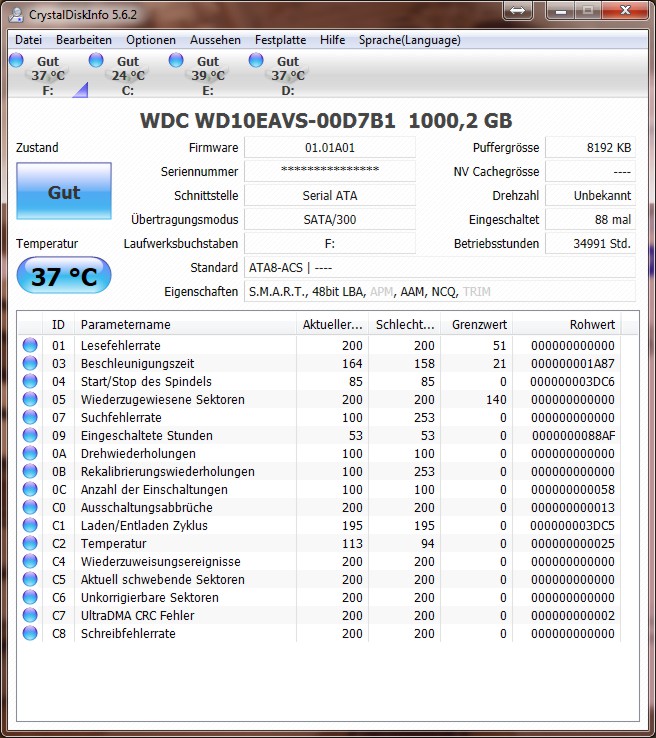Click the masked Seriennummer field
The height and width of the screenshot is (738, 656).
click(x=330, y=171)
